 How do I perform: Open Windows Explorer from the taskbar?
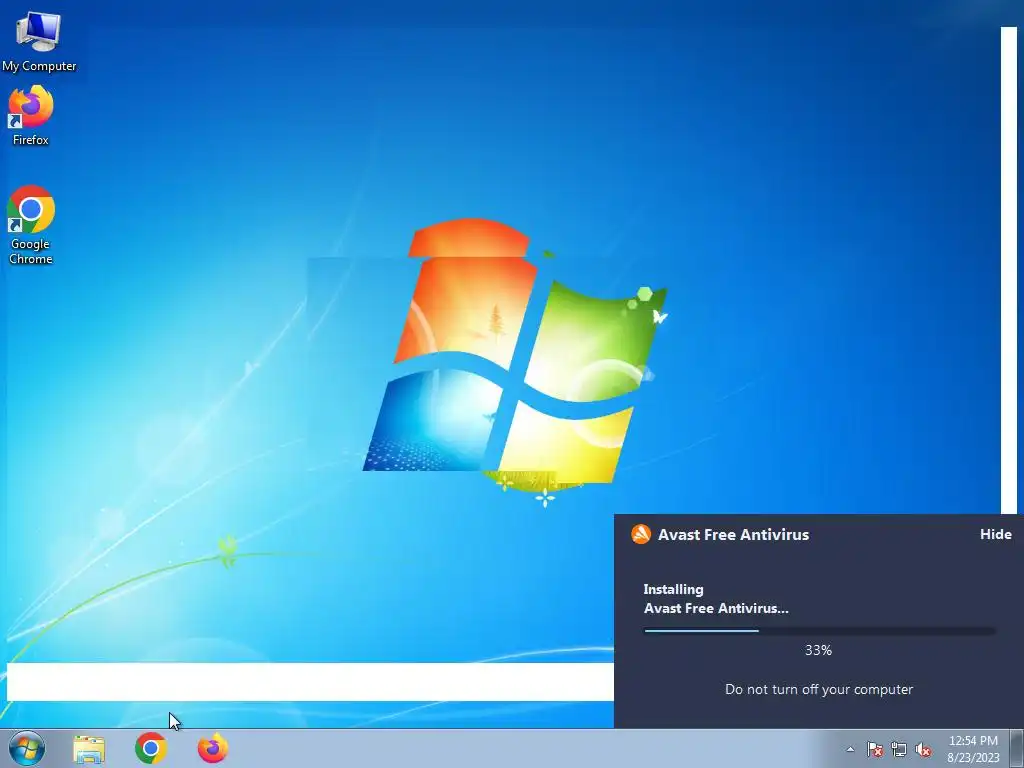(89, 749)
